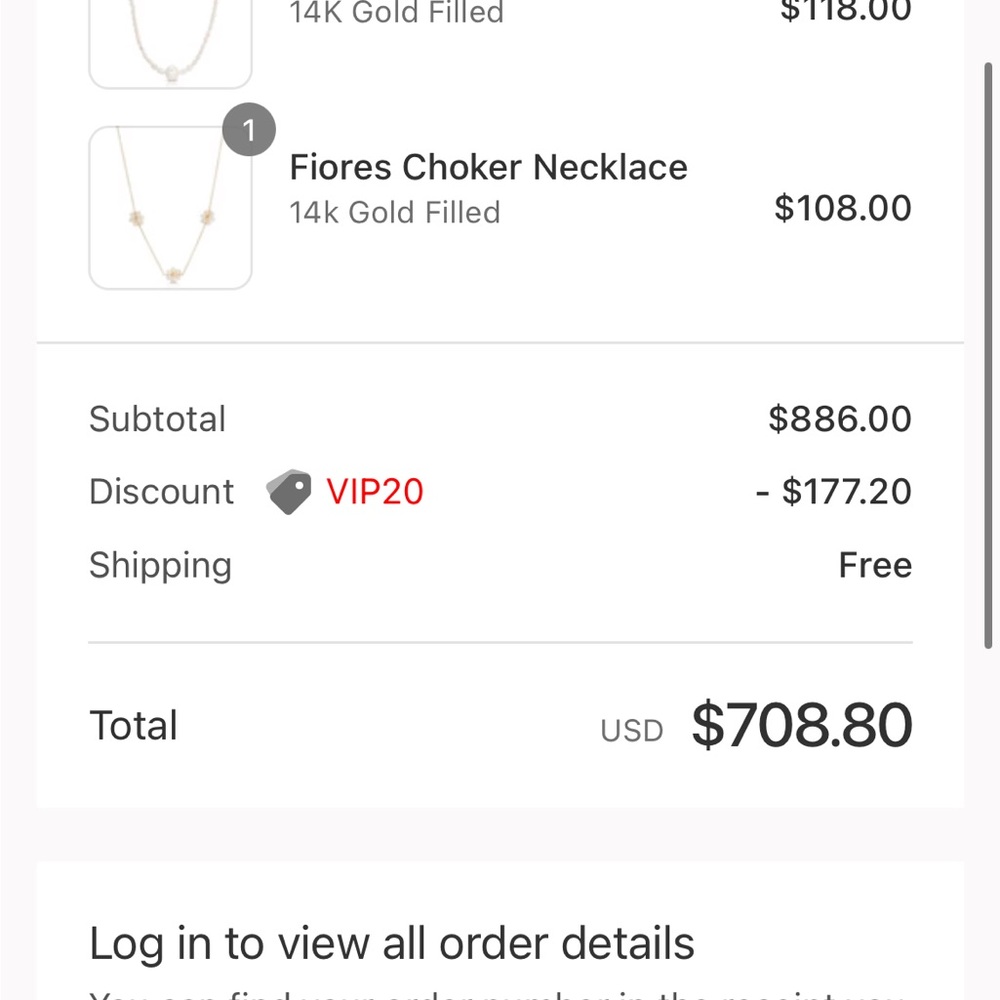This screenshot has height=1000, width=1000.
Task: Click the VIP20 discount code
Action: [375, 492]
